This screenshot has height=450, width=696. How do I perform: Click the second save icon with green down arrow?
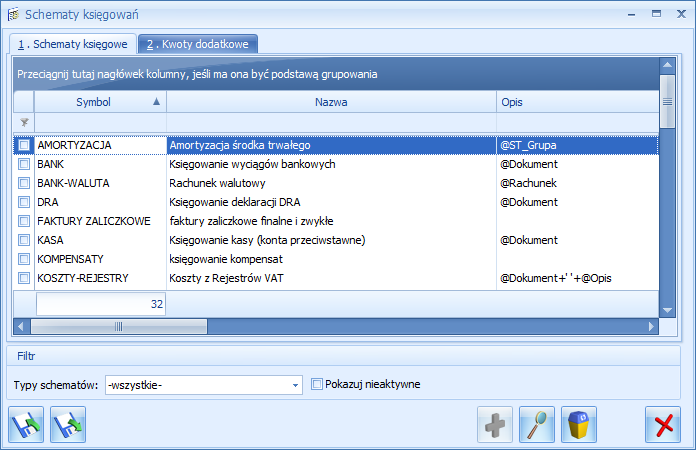[x=68, y=424]
